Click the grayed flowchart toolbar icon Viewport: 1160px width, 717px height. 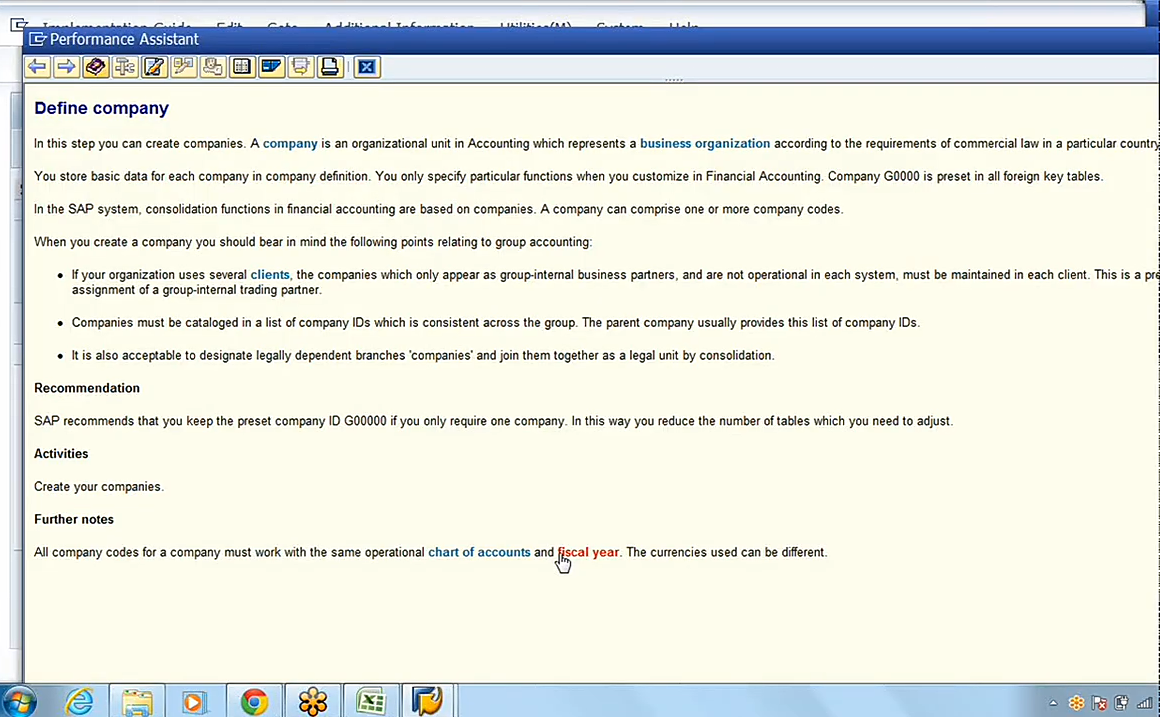click(183, 67)
